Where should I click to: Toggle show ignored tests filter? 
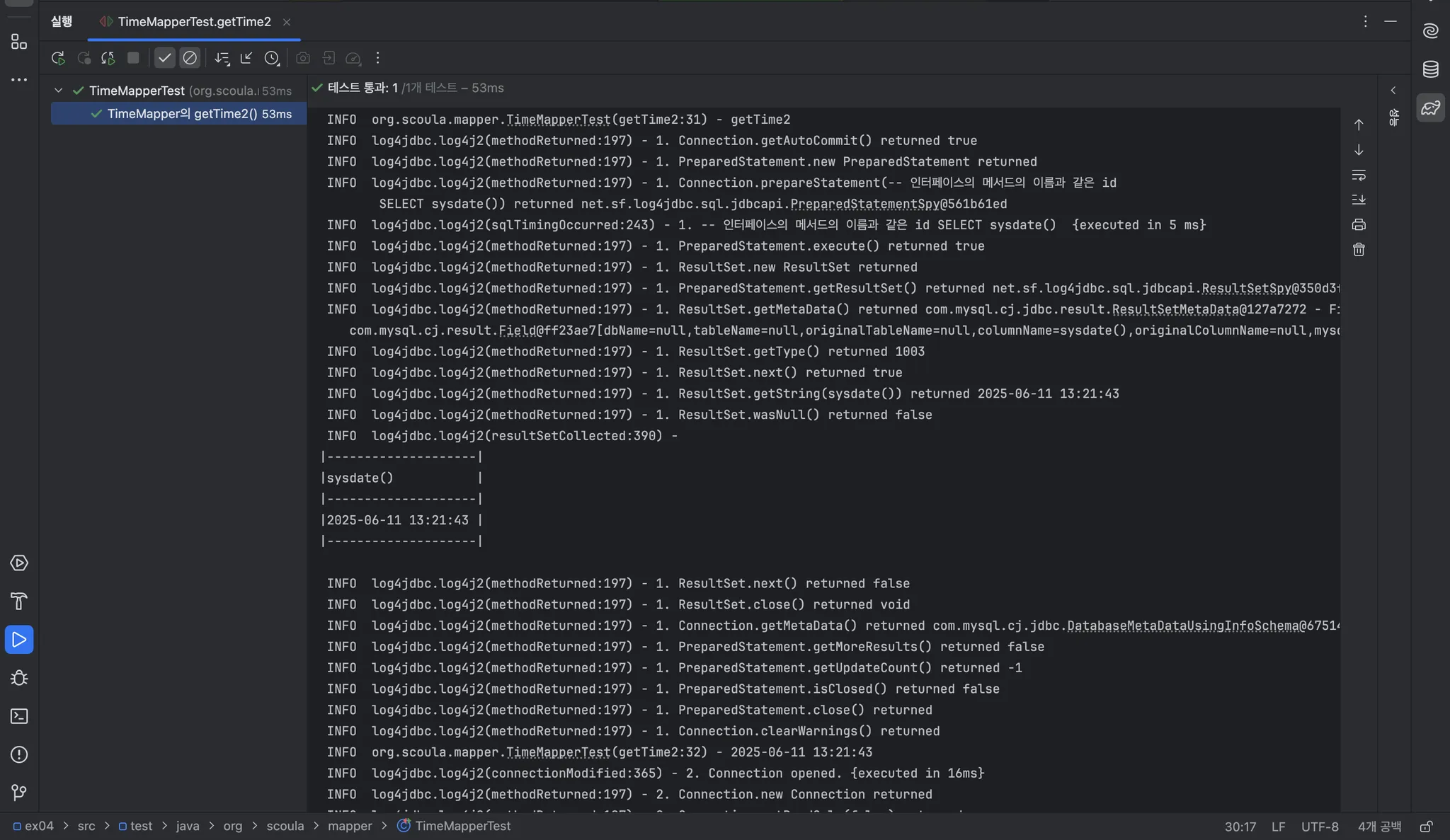click(190, 58)
